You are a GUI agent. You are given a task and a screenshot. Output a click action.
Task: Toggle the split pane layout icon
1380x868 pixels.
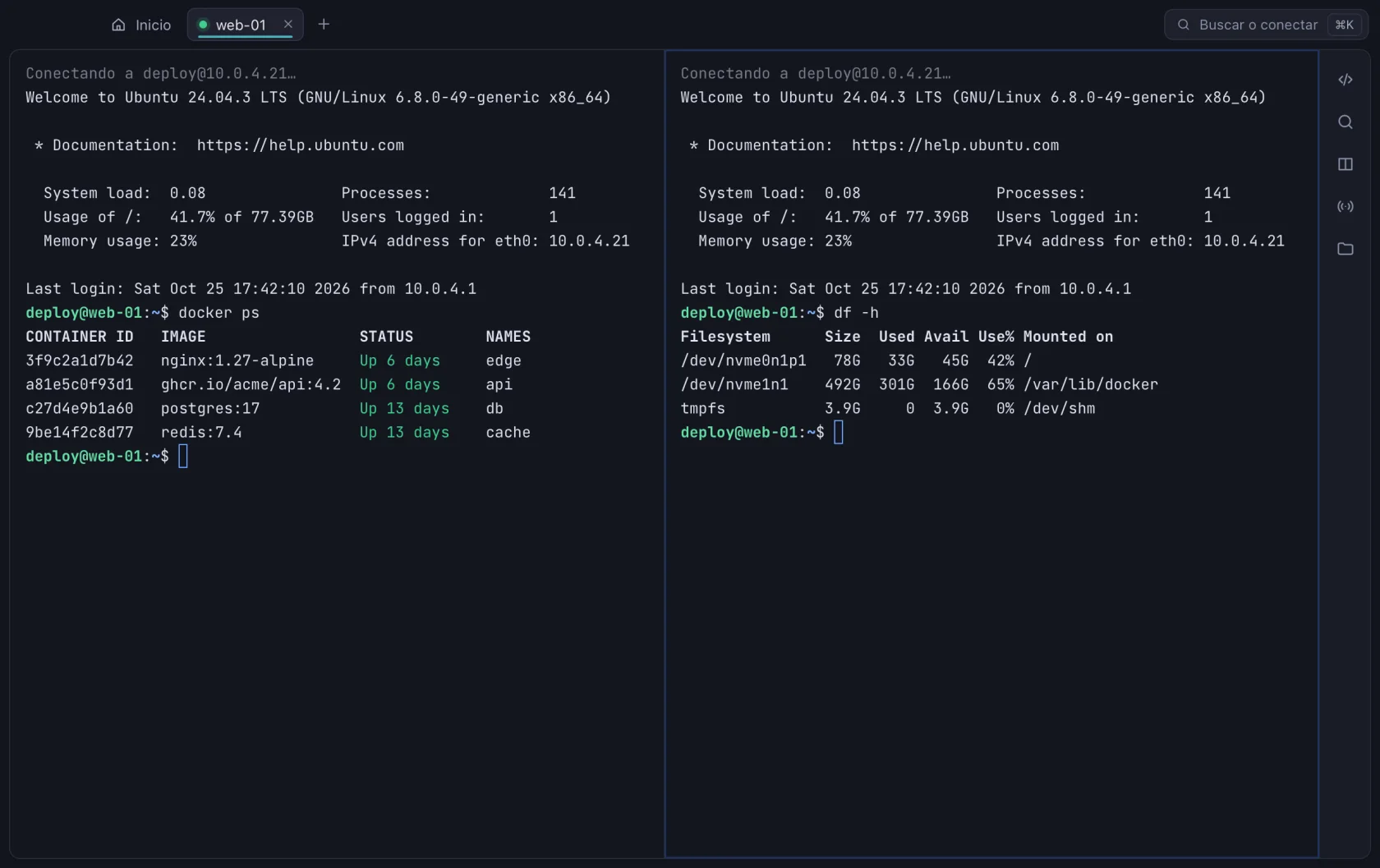click(x=1345, y=164)
